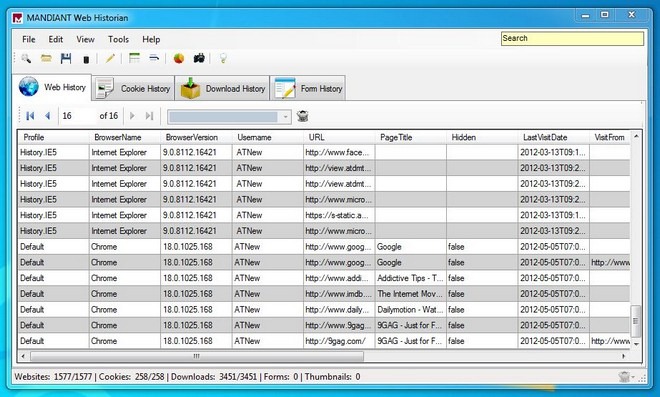Viewport: 660px width, 397px height.
Task: Save using the floppy disk icon
Action: click(66, 59)
